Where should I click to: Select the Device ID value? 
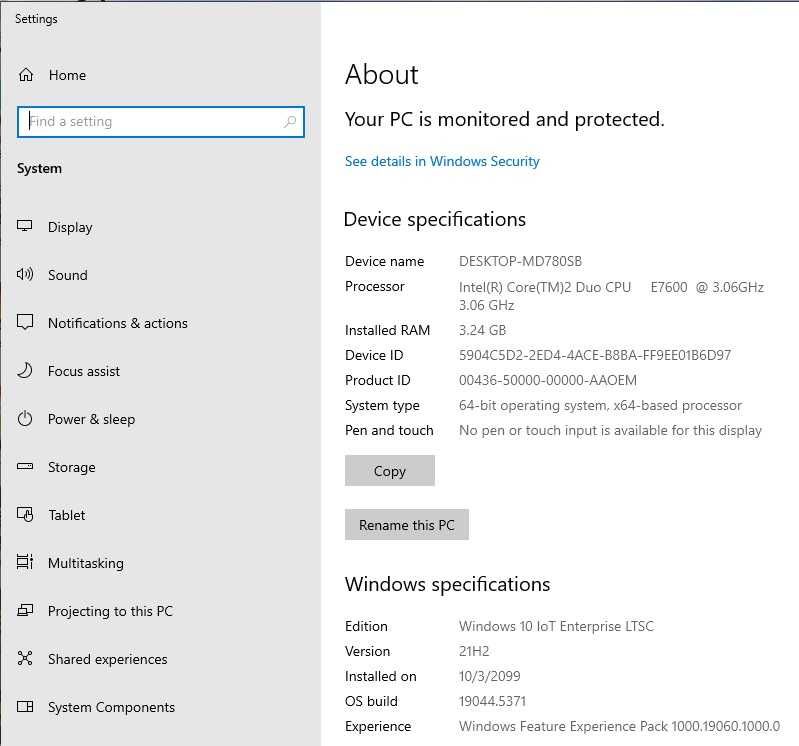tap(595, 355)
